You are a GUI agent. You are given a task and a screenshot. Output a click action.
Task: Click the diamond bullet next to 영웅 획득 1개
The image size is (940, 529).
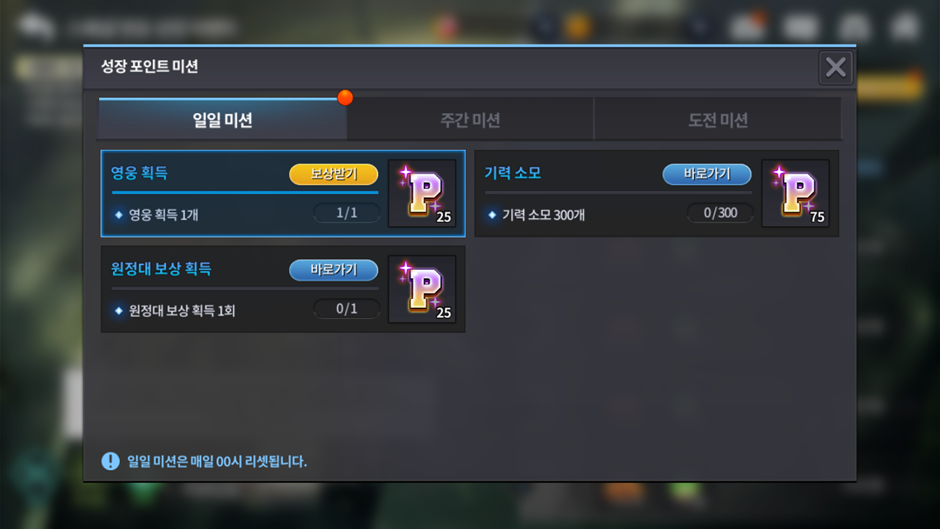[x=119, y=215]
